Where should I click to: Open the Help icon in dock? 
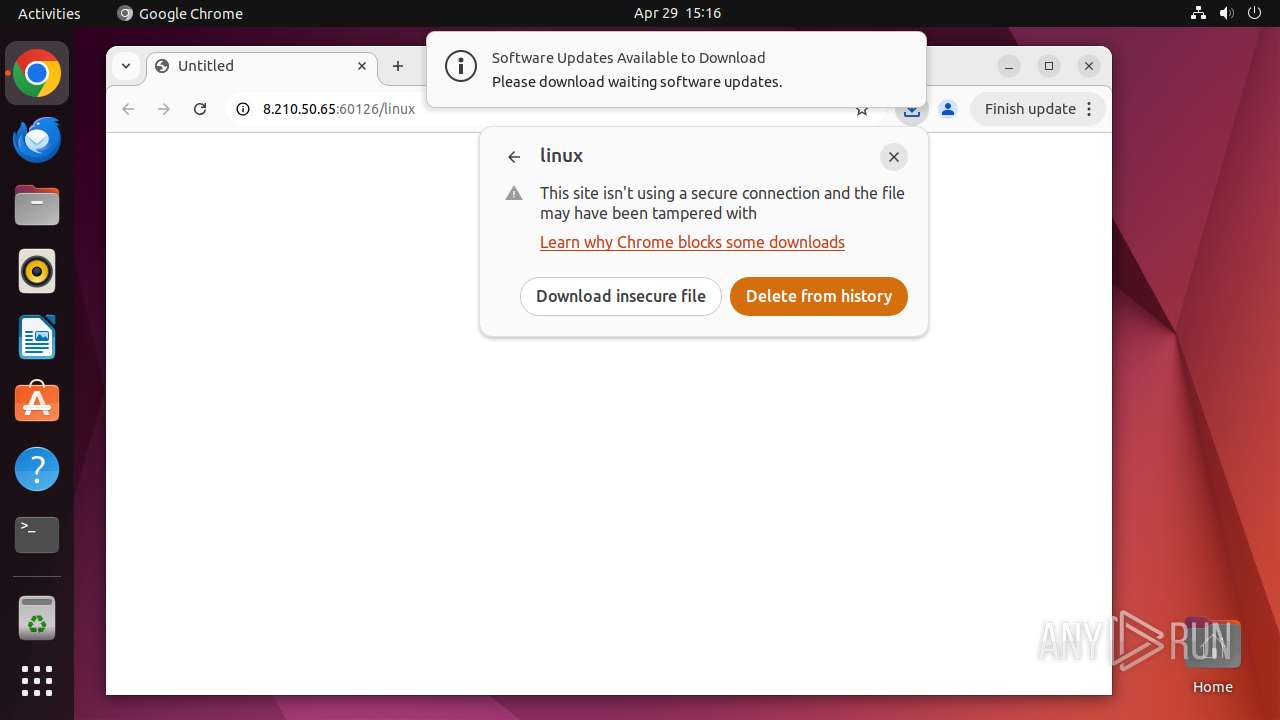(37, 469)
